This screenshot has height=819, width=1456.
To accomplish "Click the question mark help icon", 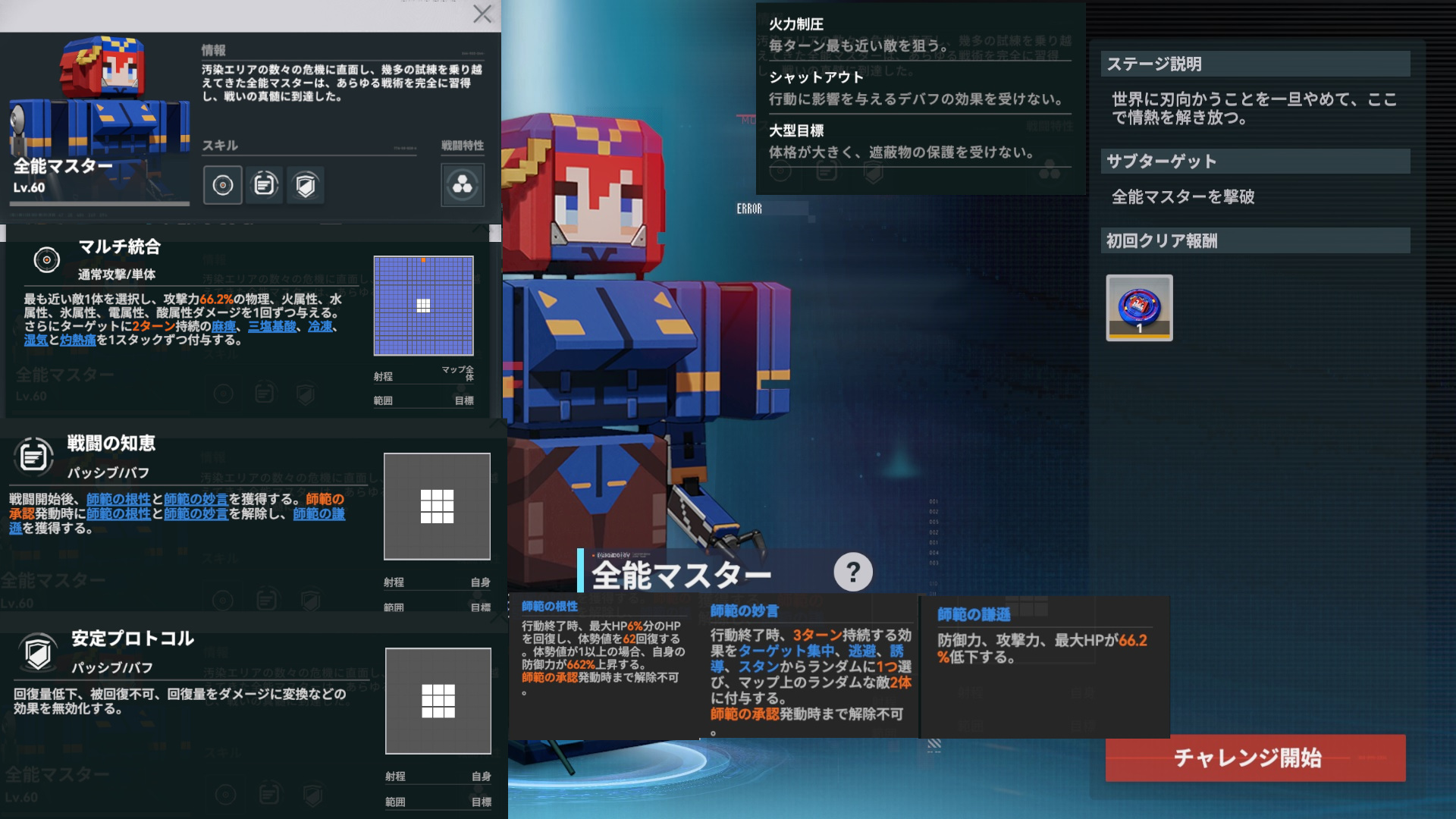I will pyautogui.click(x=853, y=573).
